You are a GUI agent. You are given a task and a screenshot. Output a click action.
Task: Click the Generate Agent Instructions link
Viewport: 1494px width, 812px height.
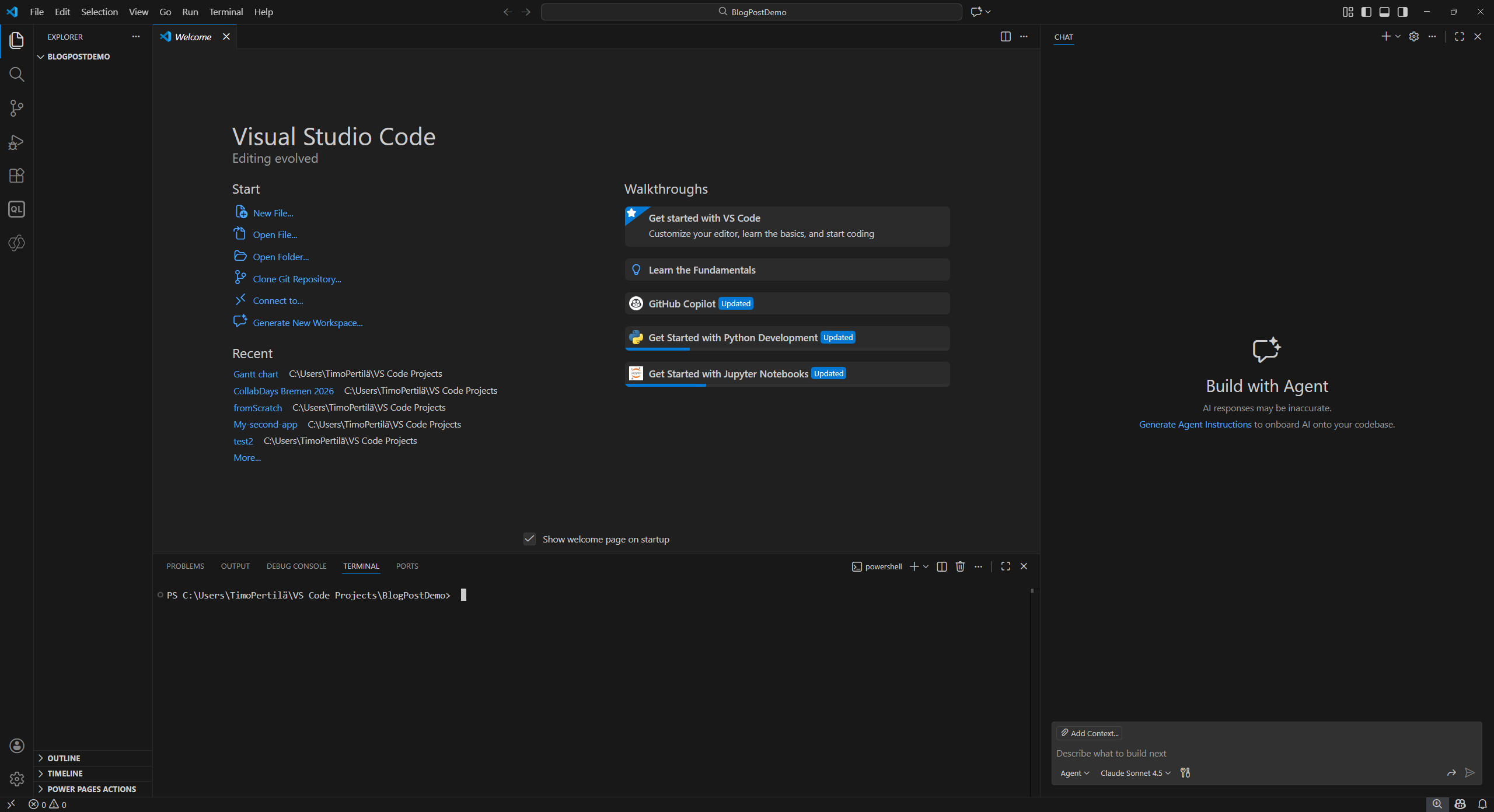pyautogui.click(x=1195, y=425)
